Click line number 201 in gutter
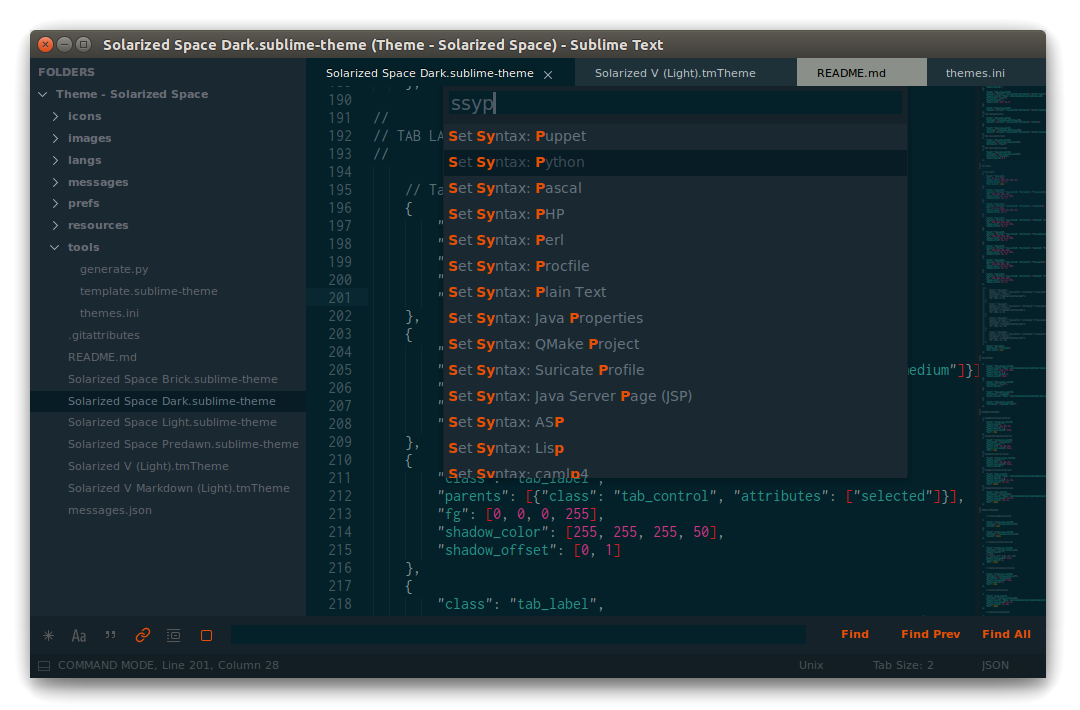This screenshot has height=710, width=1080. (340, 298)
